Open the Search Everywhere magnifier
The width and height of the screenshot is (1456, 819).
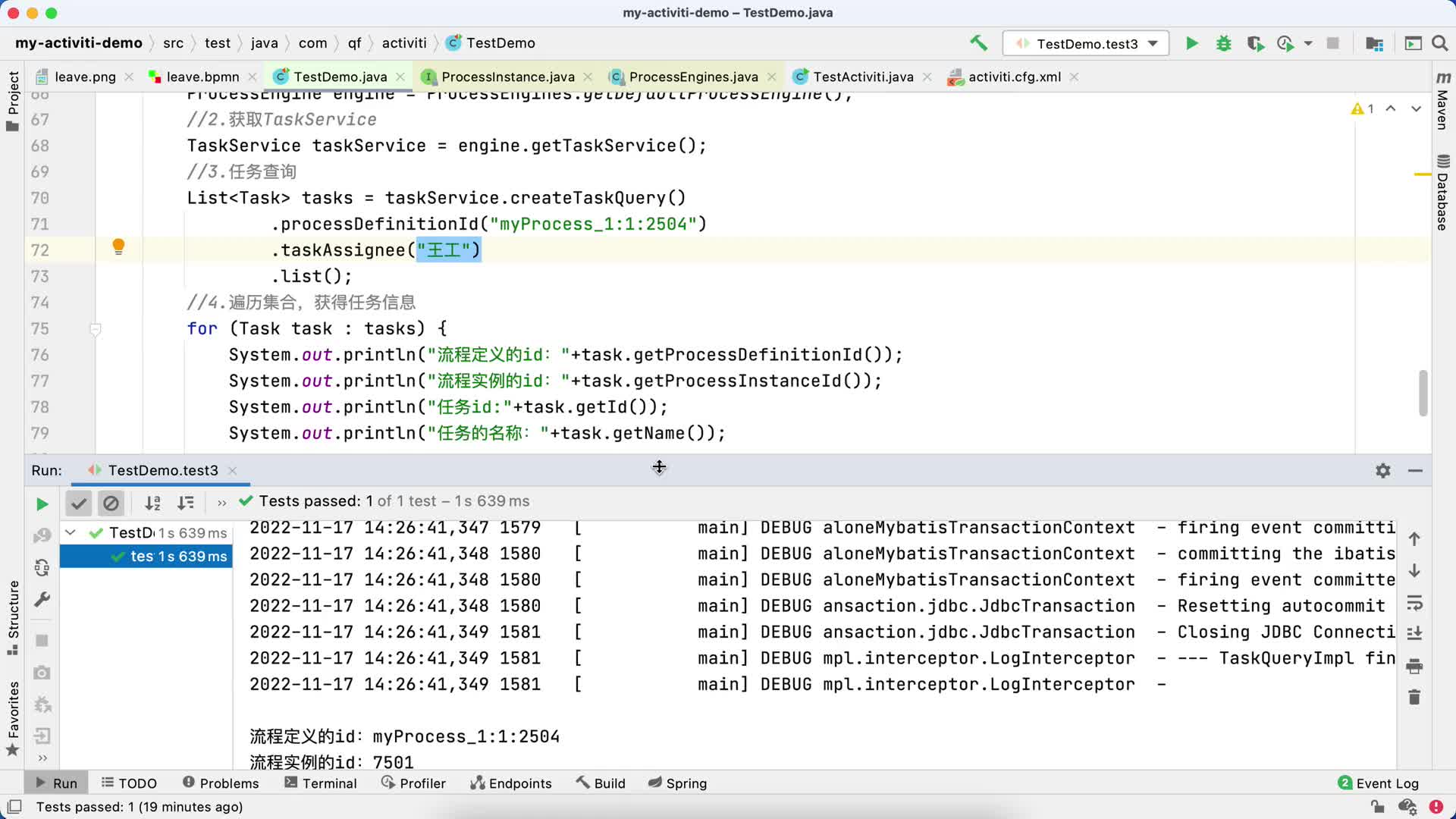pos(1439,43)
